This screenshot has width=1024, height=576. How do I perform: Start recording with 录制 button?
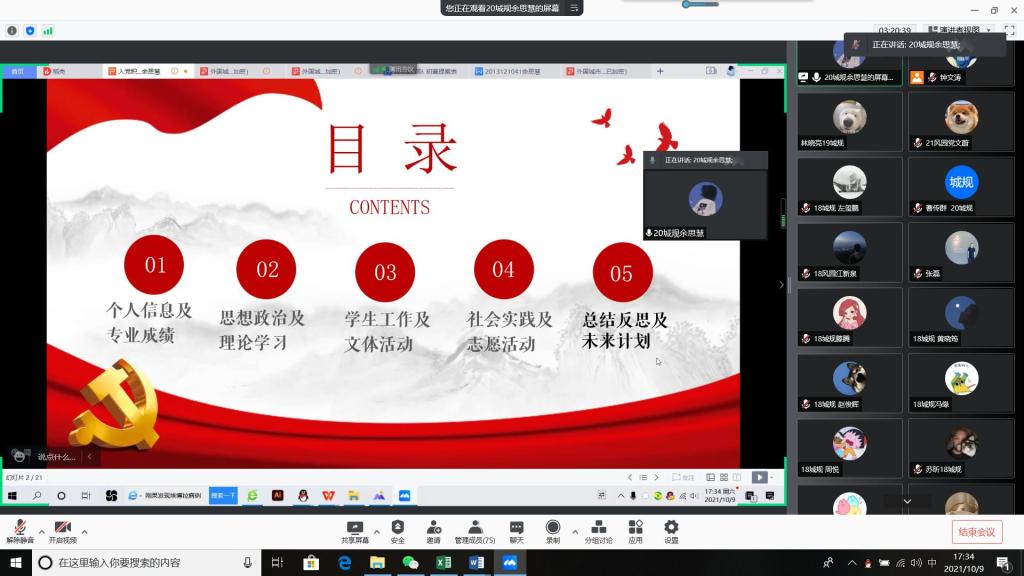[553, 530]
